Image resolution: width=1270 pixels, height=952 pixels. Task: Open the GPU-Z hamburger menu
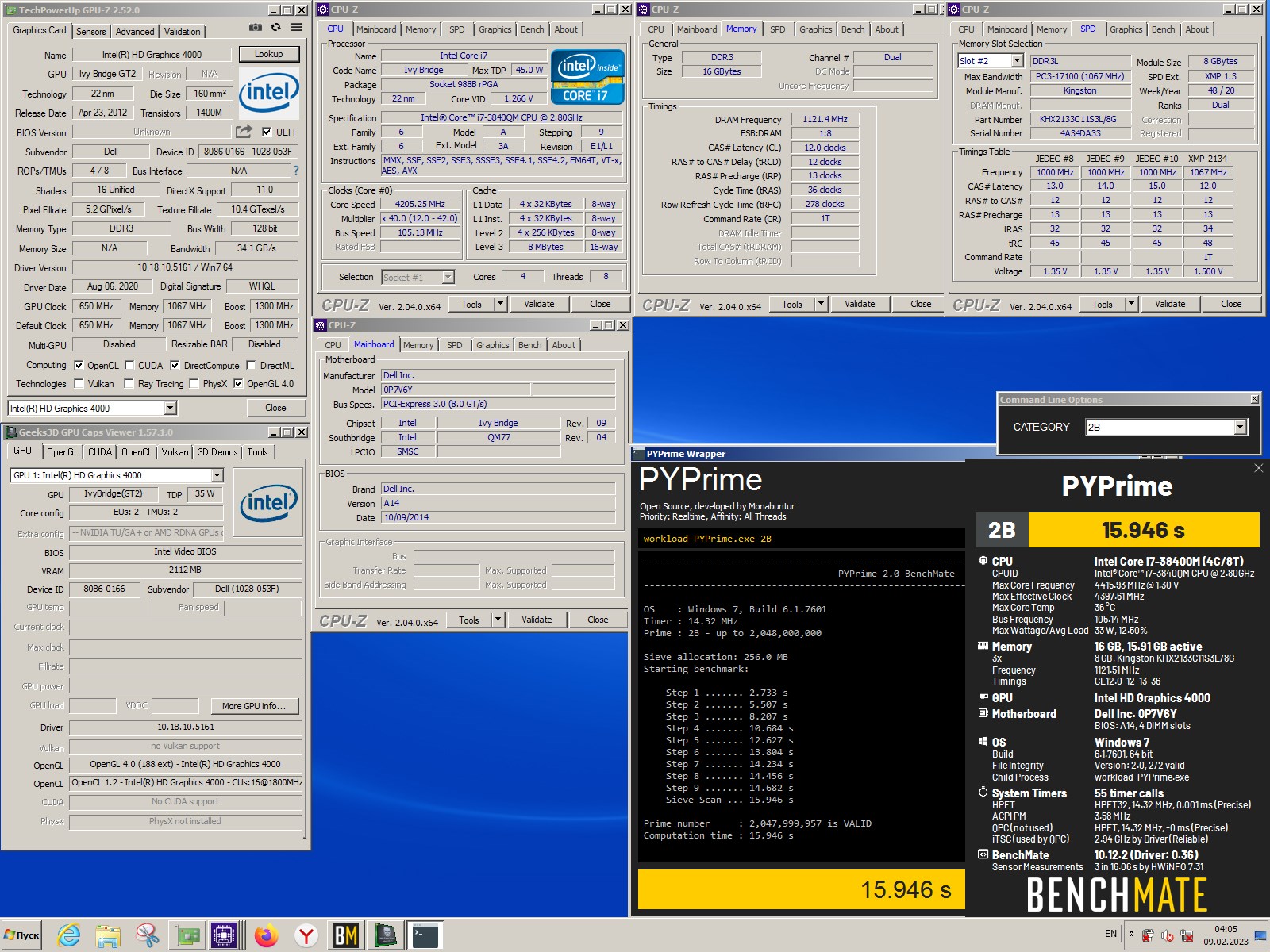pyautogui.click(x=296, y=27)
